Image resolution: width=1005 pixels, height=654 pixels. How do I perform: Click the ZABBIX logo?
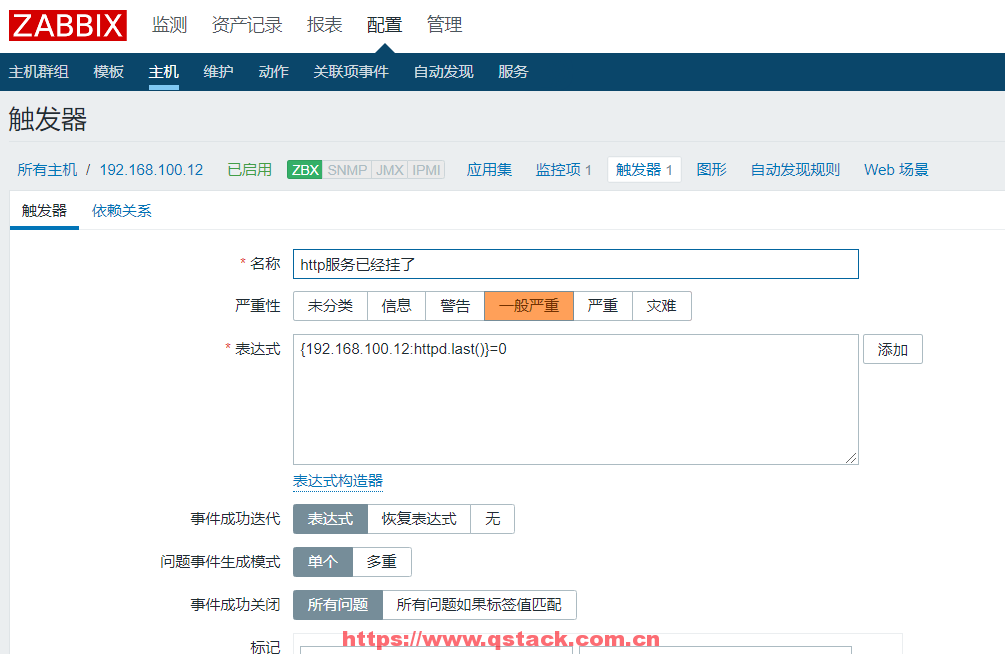click(68, 25)
